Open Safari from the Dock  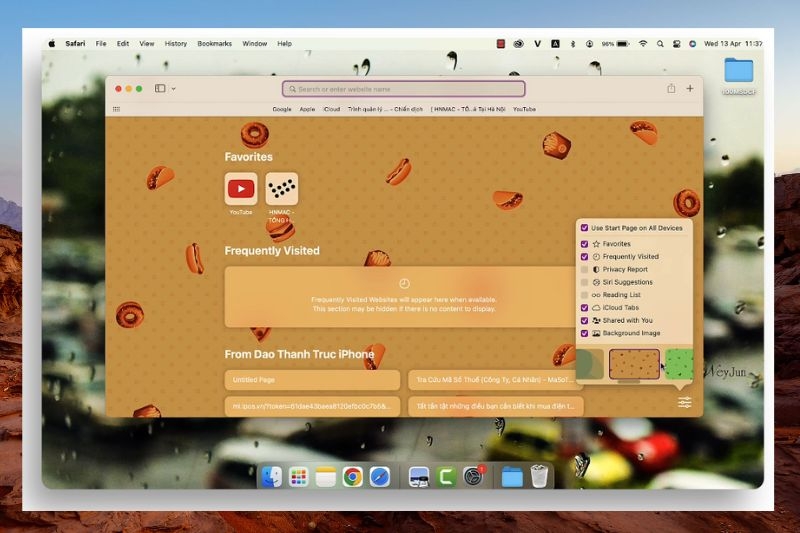click(x=380, y=477)
